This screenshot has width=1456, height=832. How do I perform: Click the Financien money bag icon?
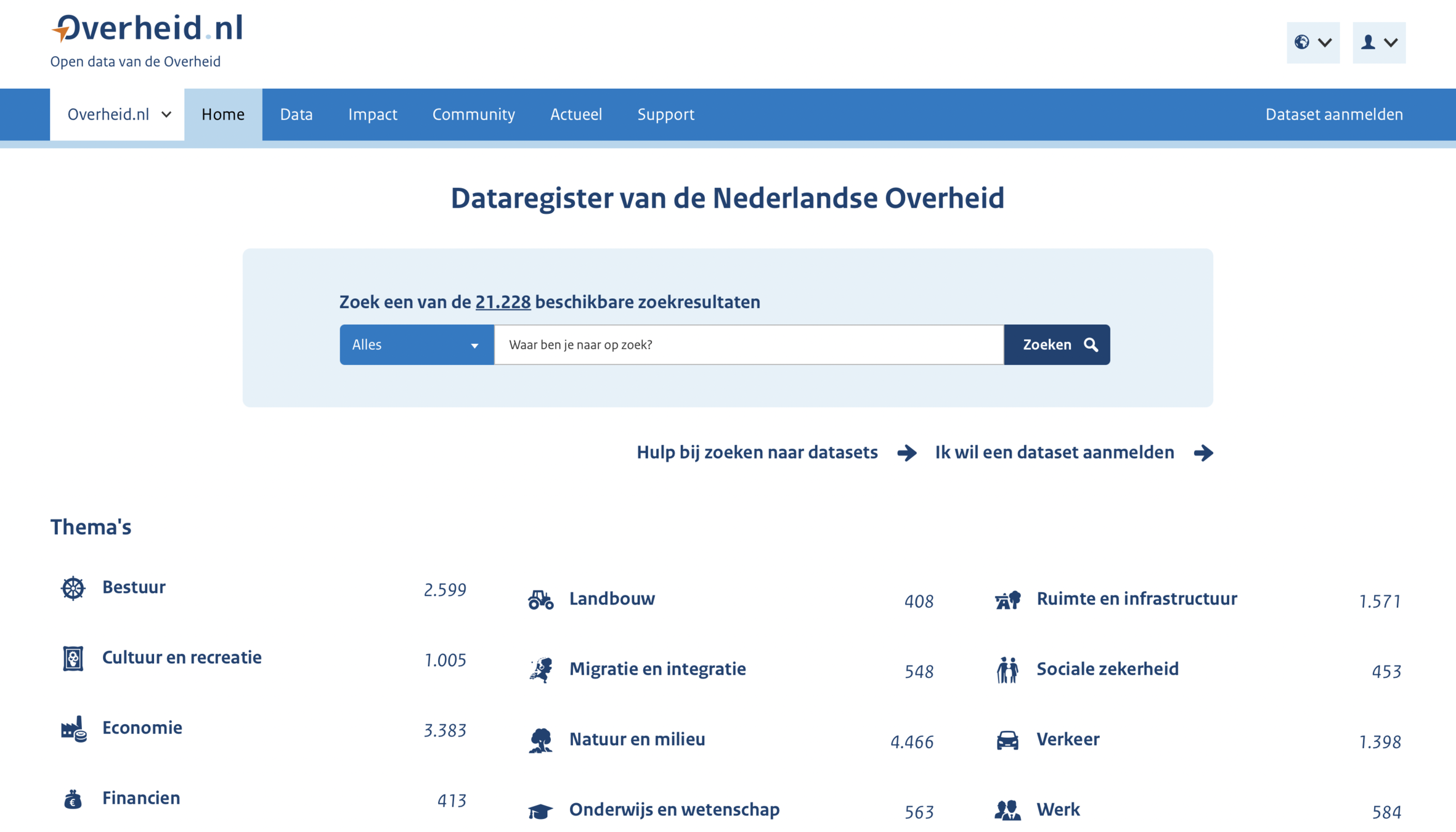(x=73, y=799)
